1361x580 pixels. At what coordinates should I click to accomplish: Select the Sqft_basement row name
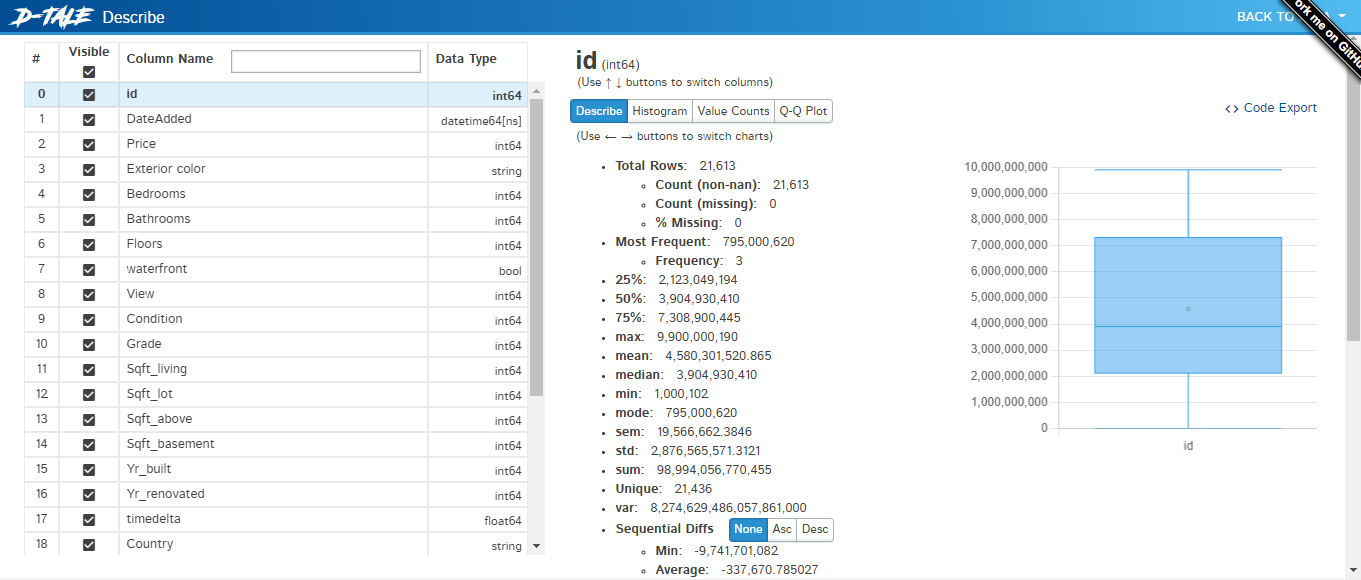(x=170, y=444)
